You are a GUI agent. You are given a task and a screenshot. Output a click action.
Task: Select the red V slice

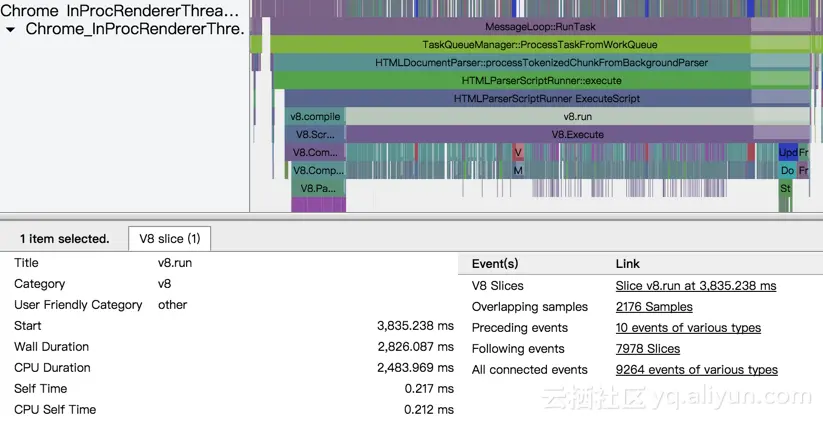(518, 152)
